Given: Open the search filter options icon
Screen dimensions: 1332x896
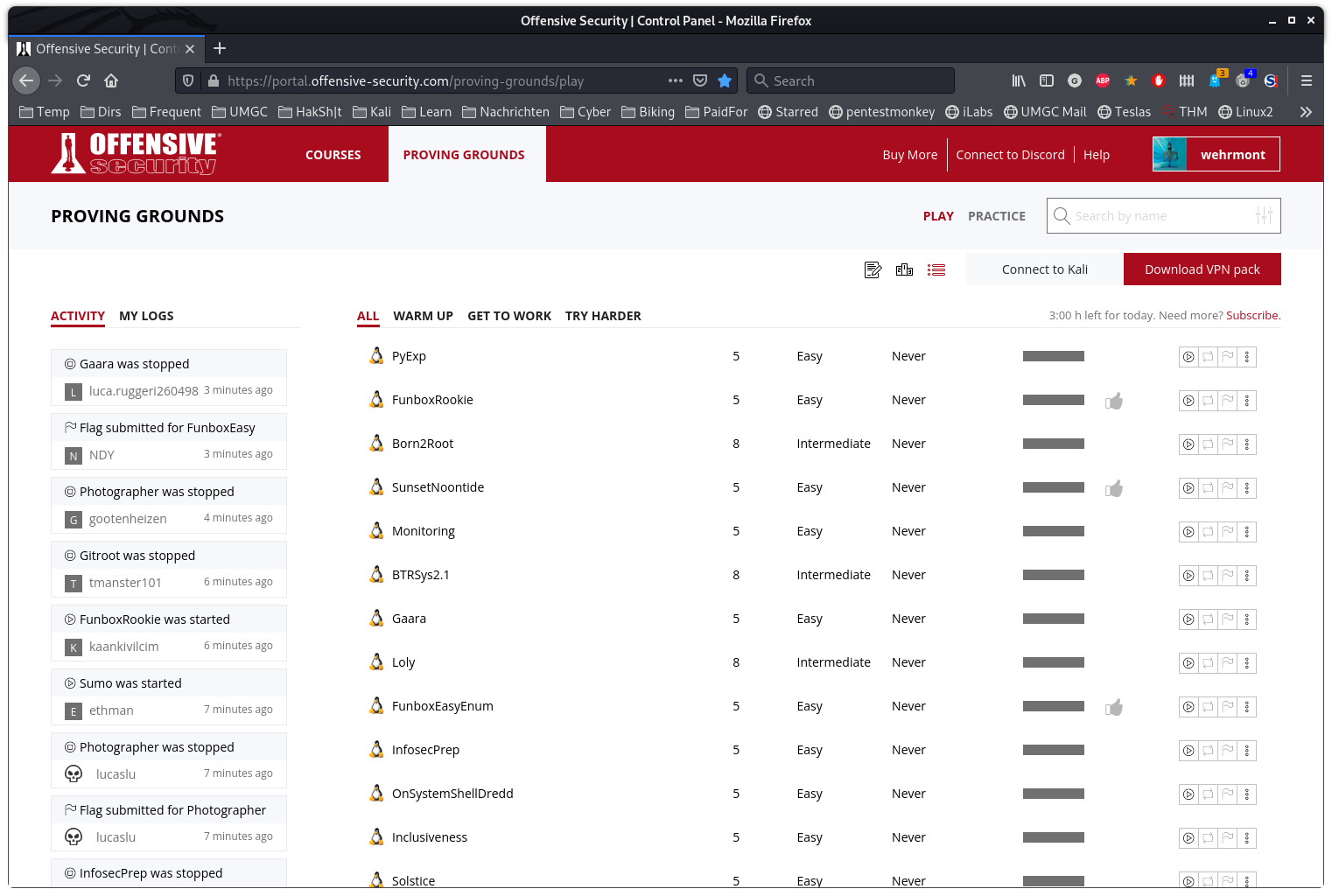Looking at the screenshot, I should click(1264, 216).
